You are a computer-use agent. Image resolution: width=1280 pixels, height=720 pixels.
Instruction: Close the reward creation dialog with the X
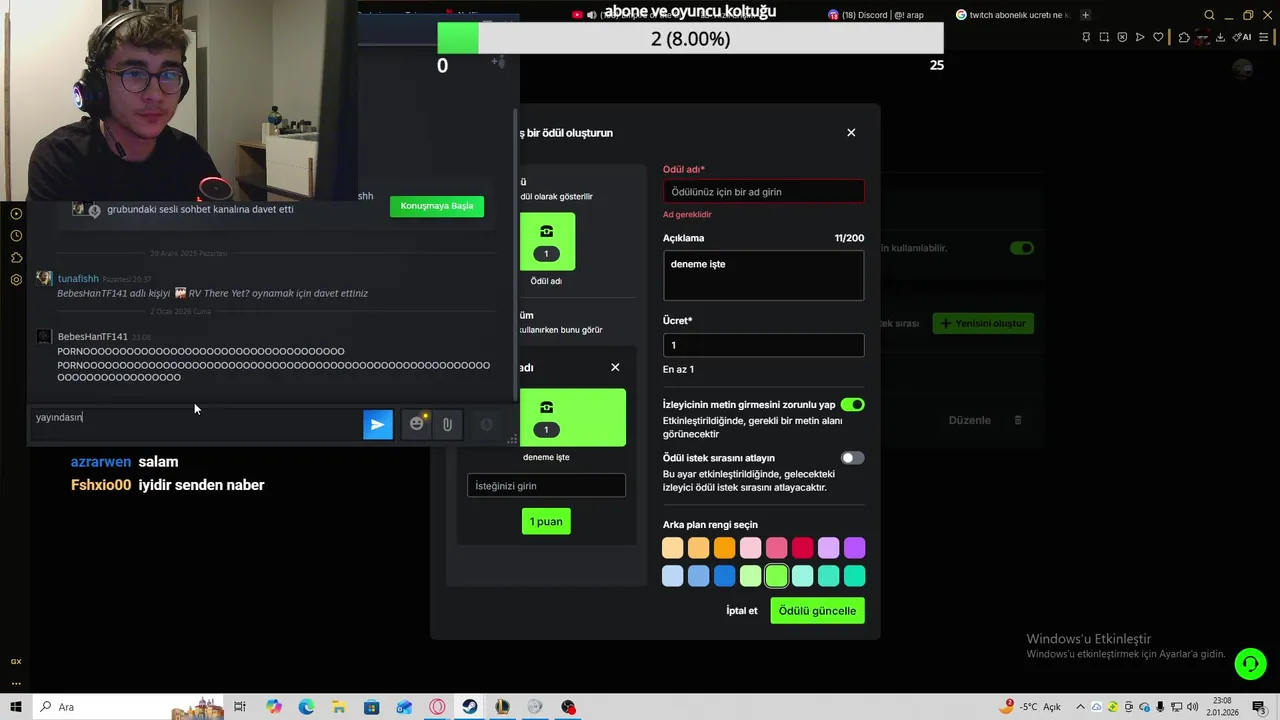click(x=851, y=132)
